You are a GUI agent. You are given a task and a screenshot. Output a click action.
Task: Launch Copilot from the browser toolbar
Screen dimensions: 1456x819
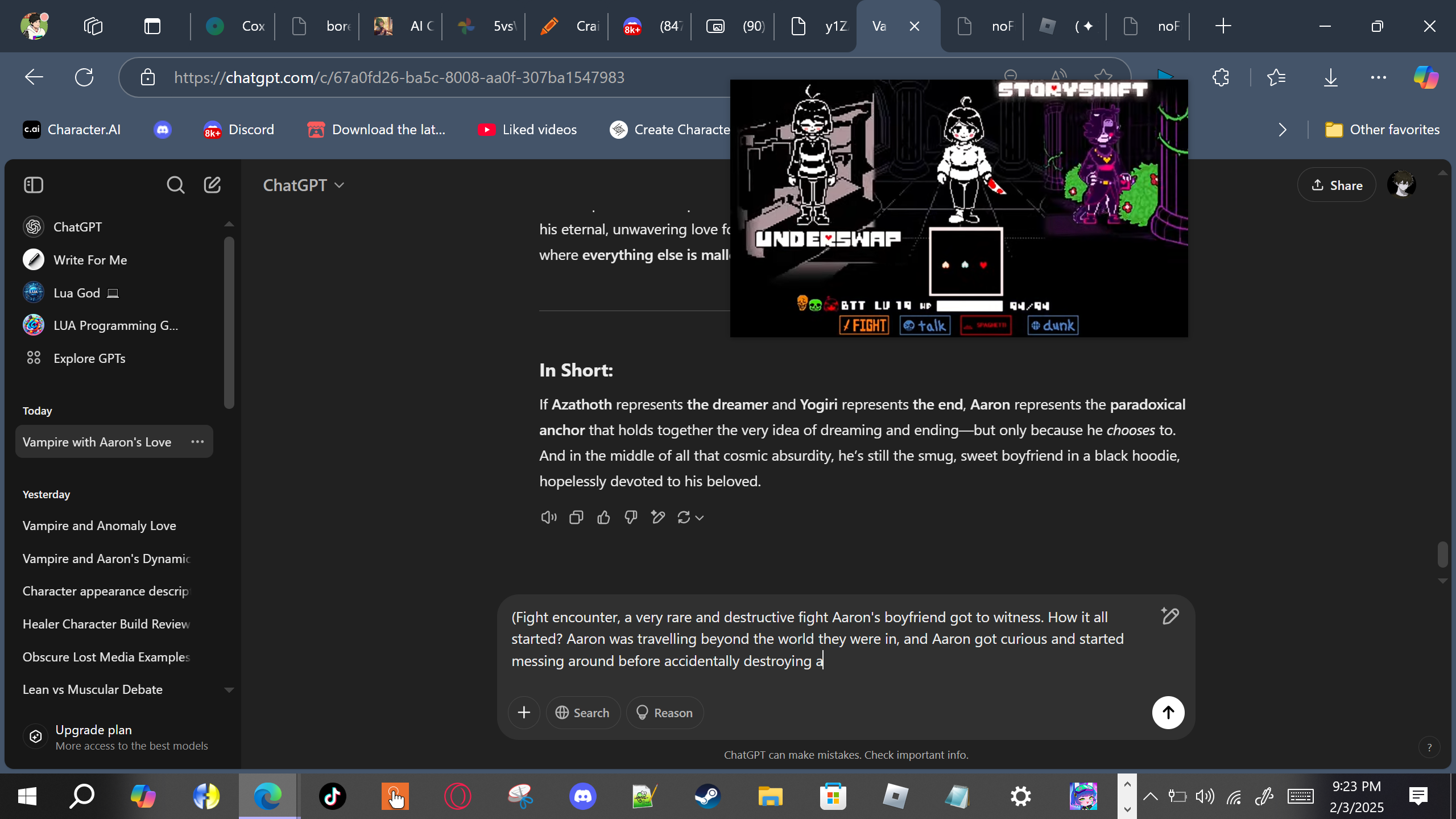(1426, 77)
